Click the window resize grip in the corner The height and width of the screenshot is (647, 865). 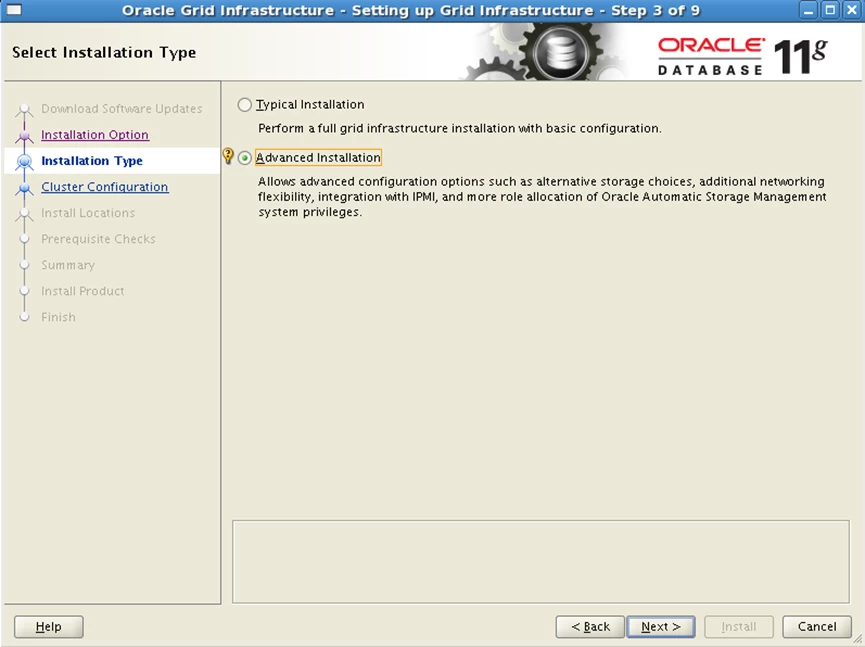857,639
